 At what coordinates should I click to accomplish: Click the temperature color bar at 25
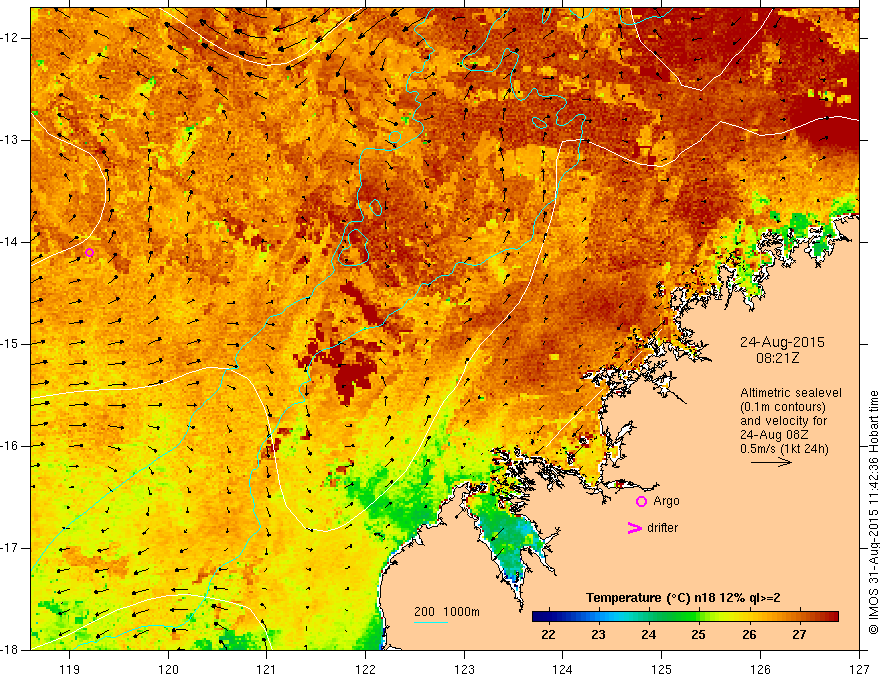[698, 617]
